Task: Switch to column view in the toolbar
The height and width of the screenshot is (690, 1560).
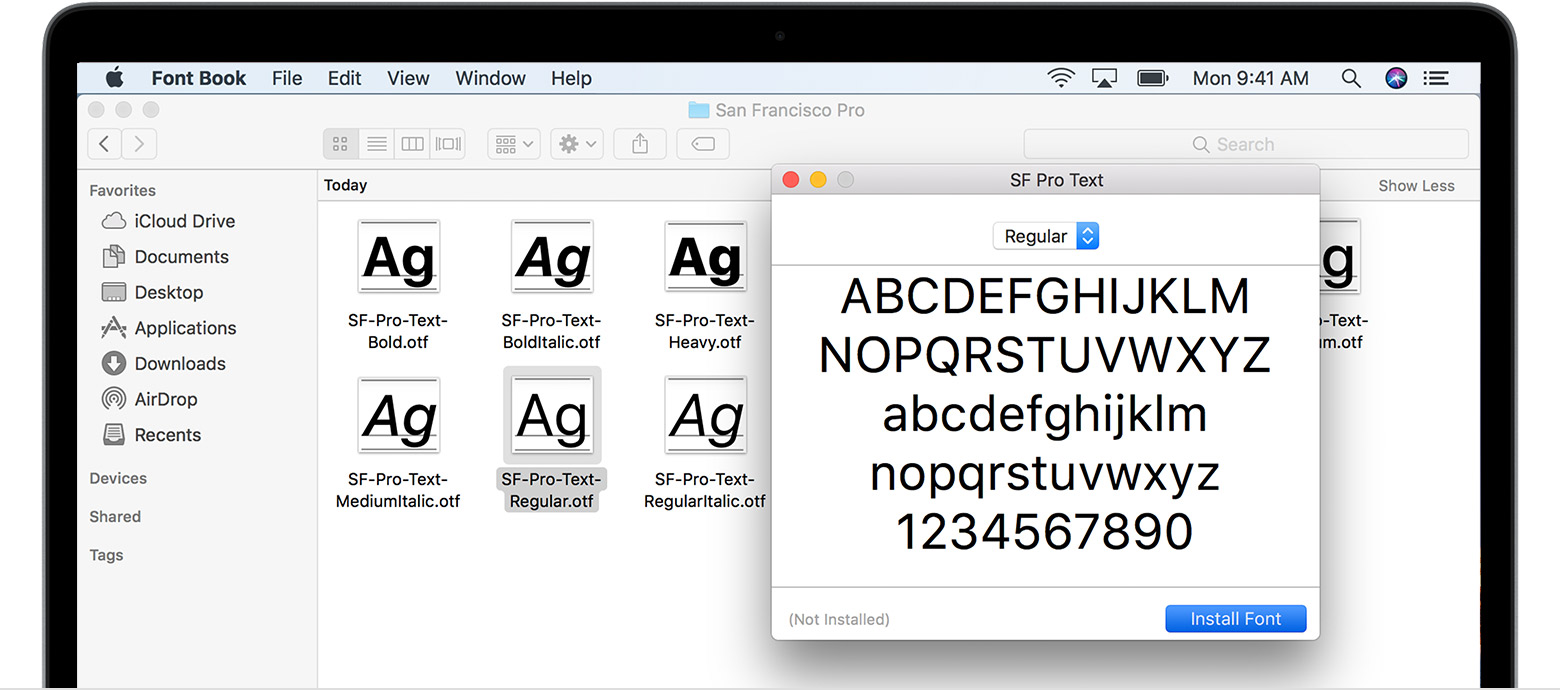Action: (412, 143)
